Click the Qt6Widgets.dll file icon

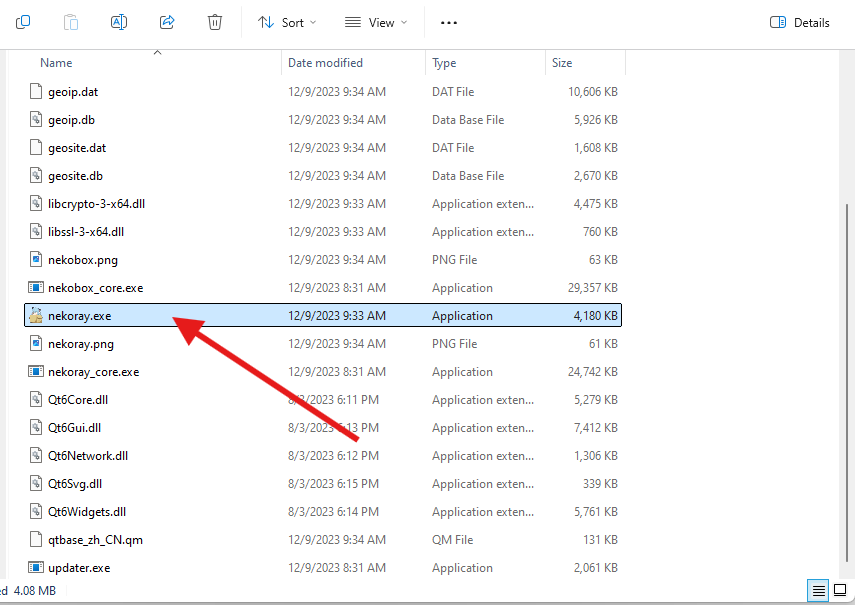click(36, 511)
